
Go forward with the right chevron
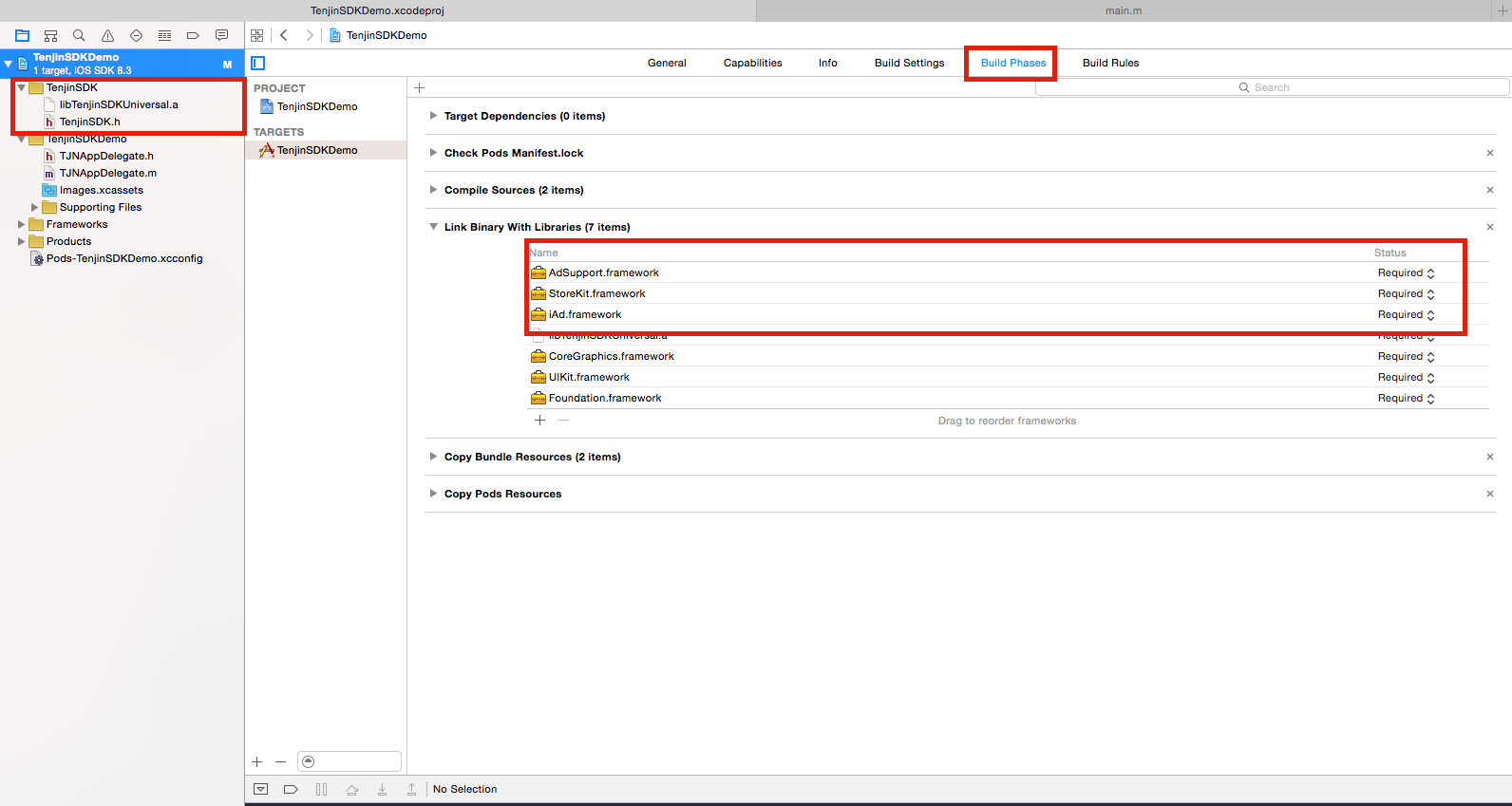point(309,35)
